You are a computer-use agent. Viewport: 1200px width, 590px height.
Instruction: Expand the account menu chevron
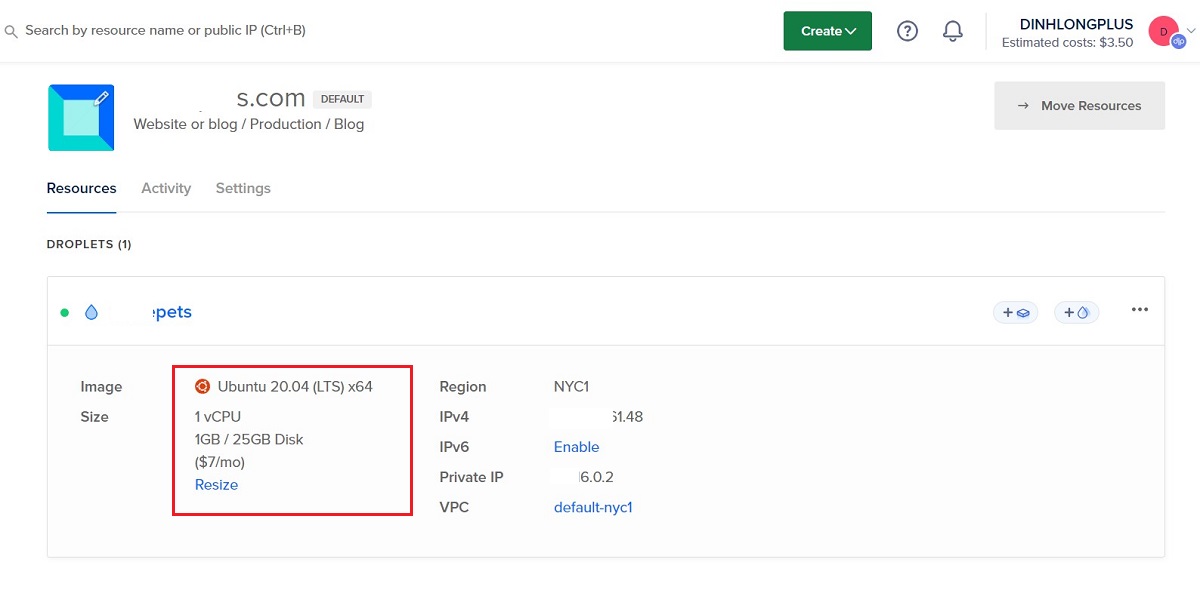pyautogui.click(x=1188, y=30)
